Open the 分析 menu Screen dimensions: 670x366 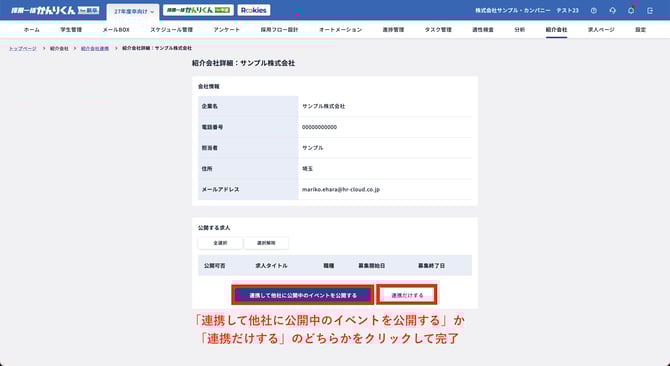[520, 30]
